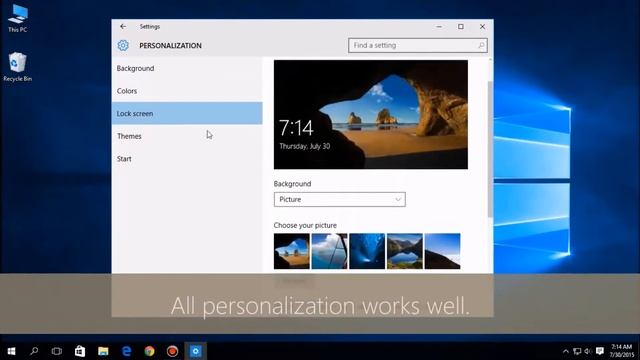The image size is (640, 360).
Task: Click the lock screen preview image
Action: [371, 115]
